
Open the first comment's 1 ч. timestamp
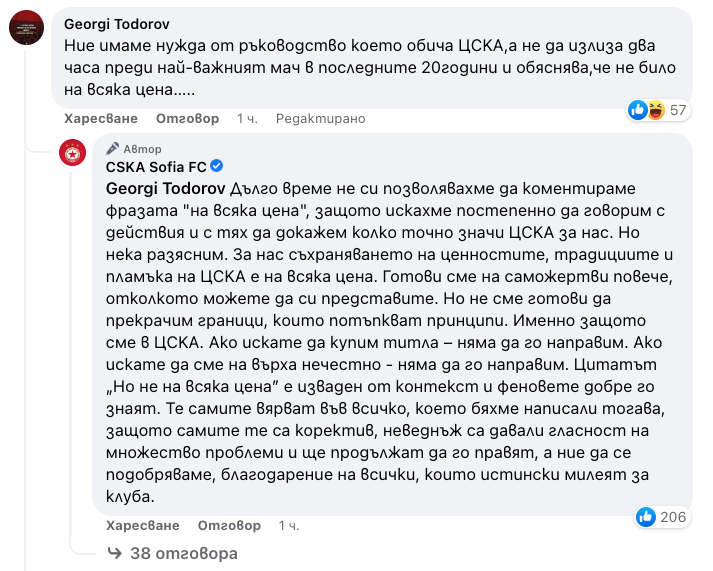coord(247,118)
